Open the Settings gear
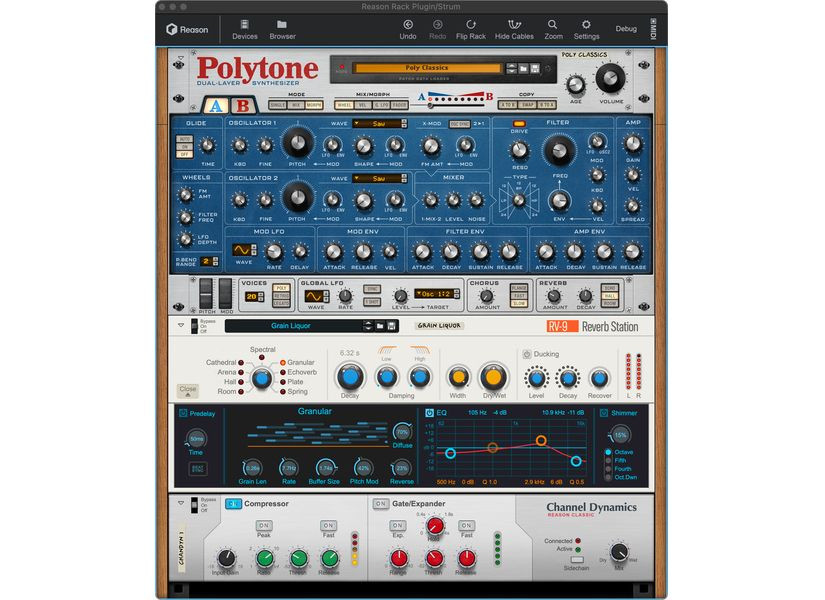The image size is (825, 600). (586, 29)
